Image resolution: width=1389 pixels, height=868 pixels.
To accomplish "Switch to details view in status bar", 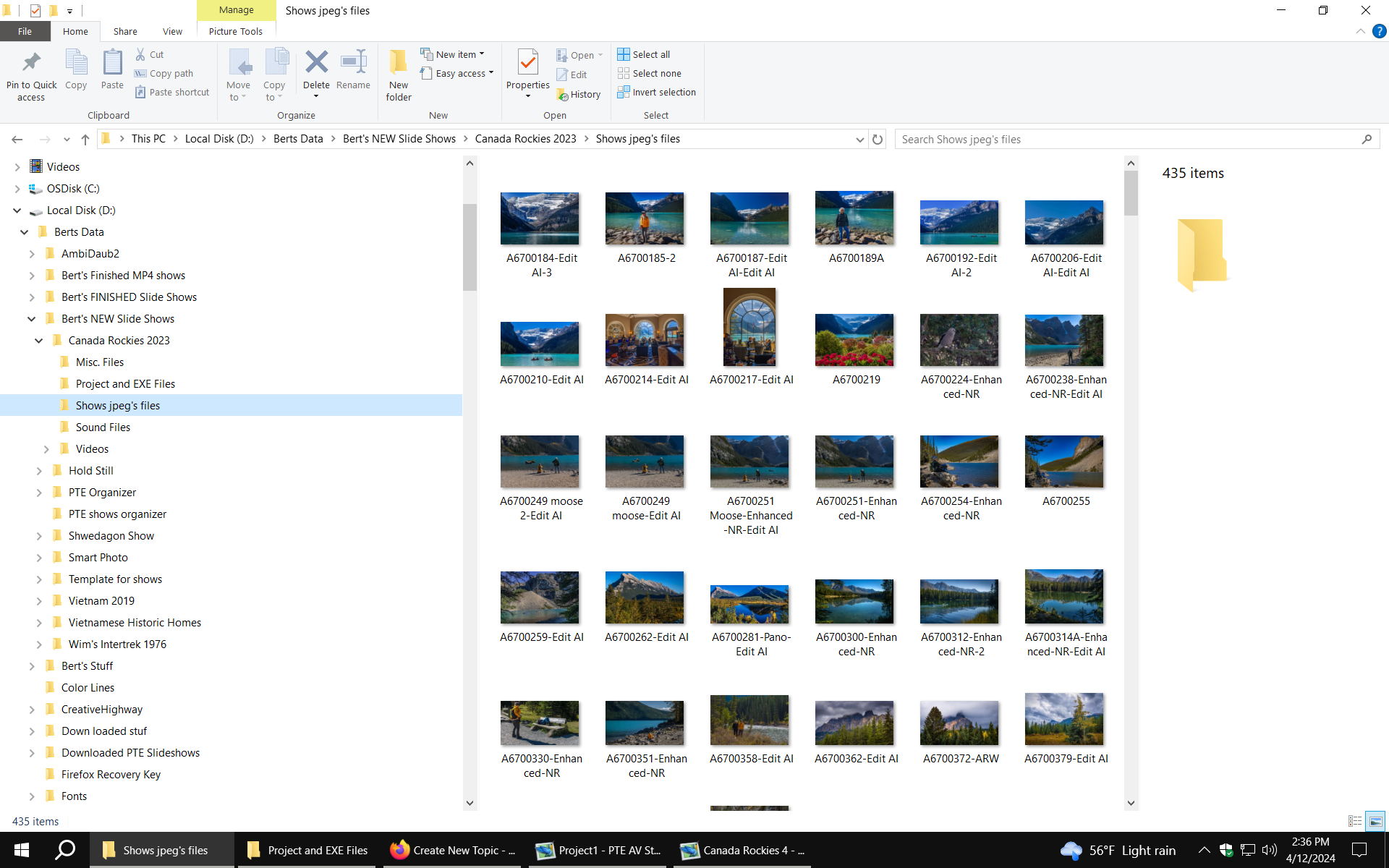I will click(x=1355, y=821).
